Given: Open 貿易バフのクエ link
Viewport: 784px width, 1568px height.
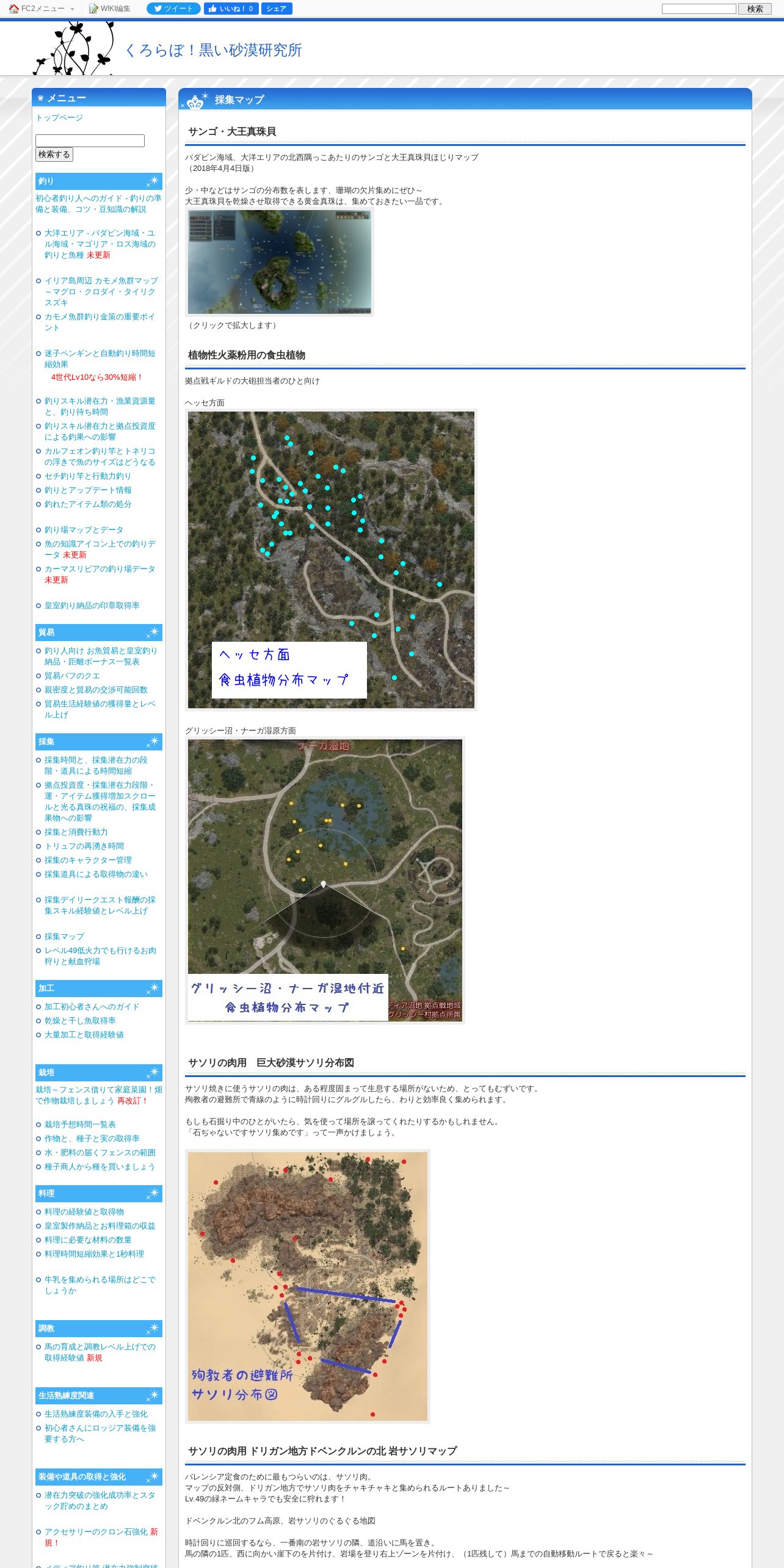Looking at the screenshot, I should pyautogui.click(x=72, y=675).
